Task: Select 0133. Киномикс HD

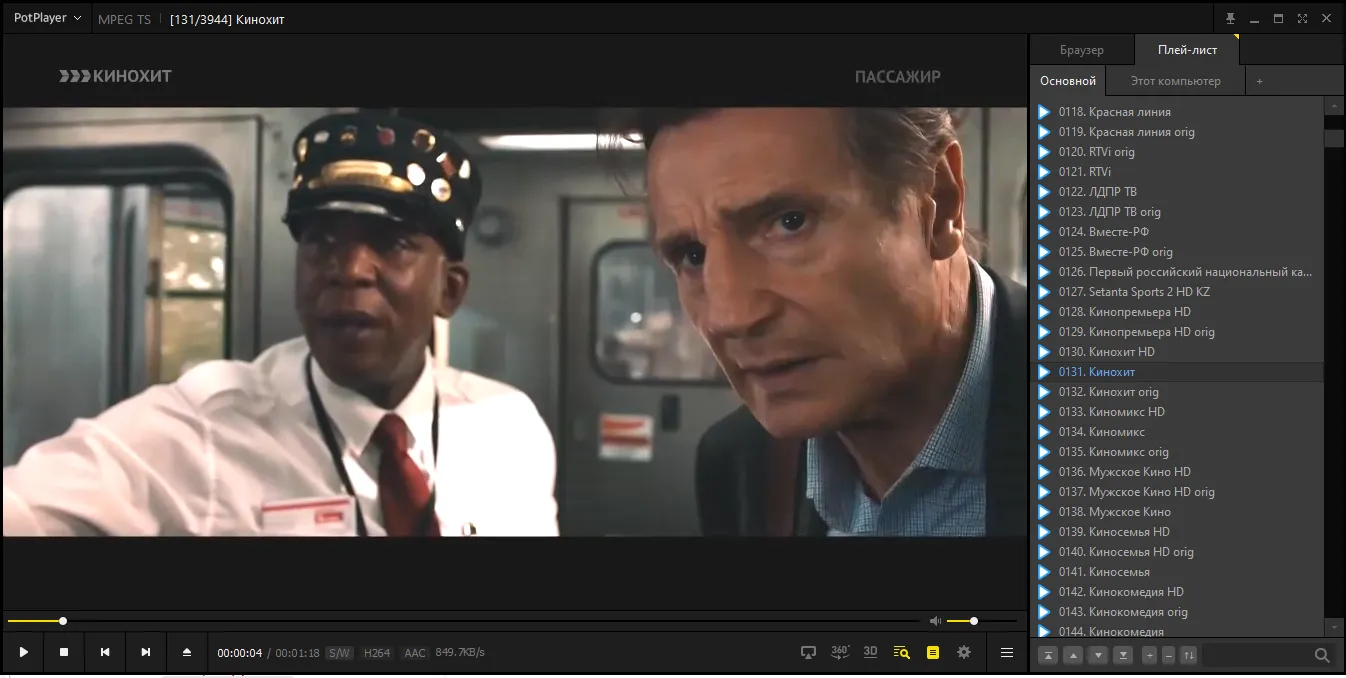Action: pyautogui.click(x=1177, y=412)
